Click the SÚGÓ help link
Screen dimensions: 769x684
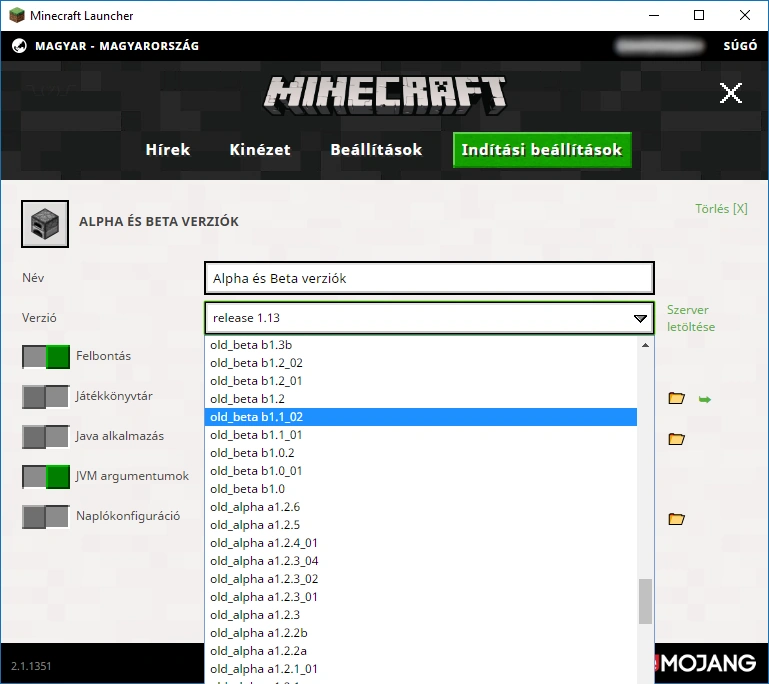[x=740, y=46]
